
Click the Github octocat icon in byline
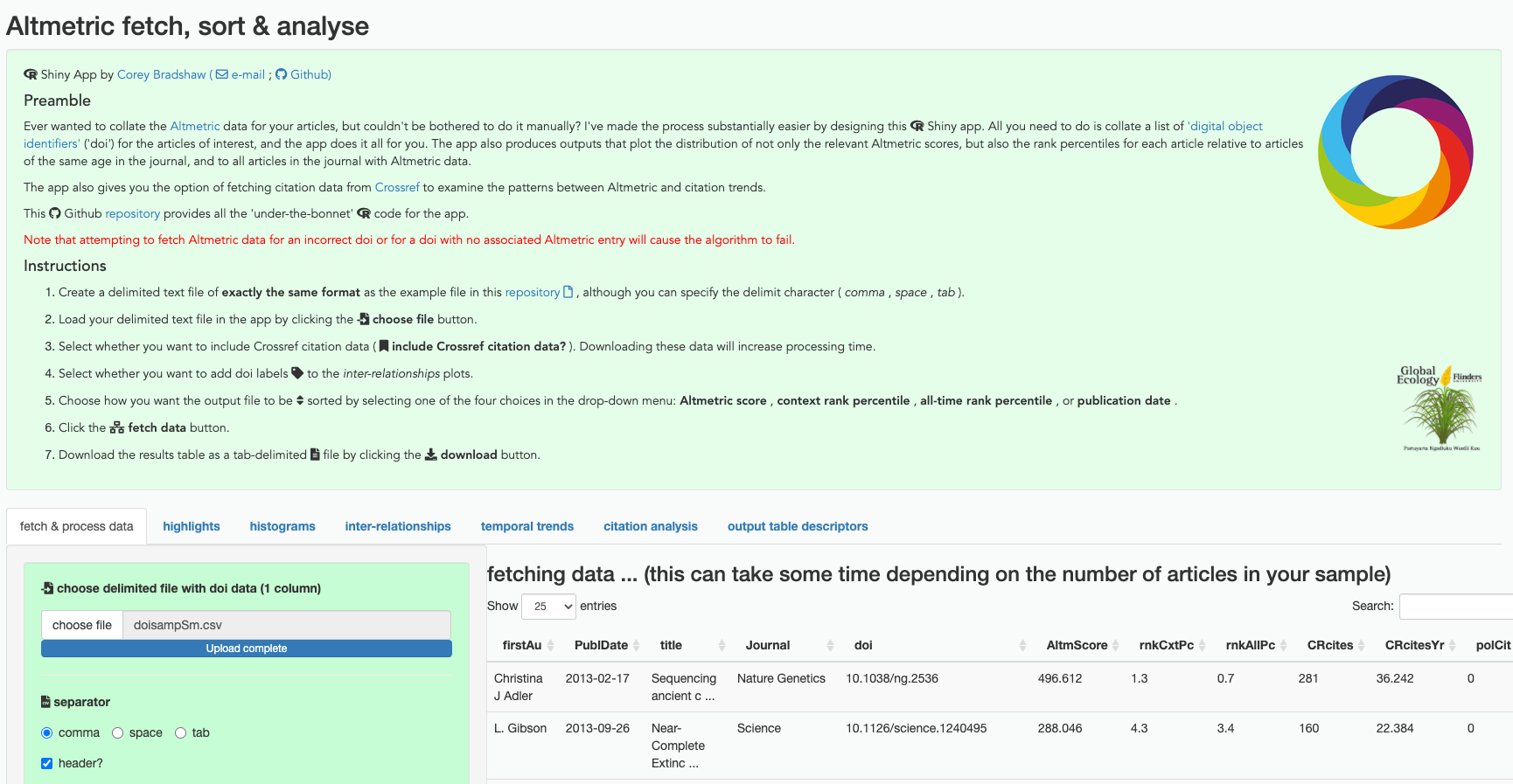click(x=282, y=75)
